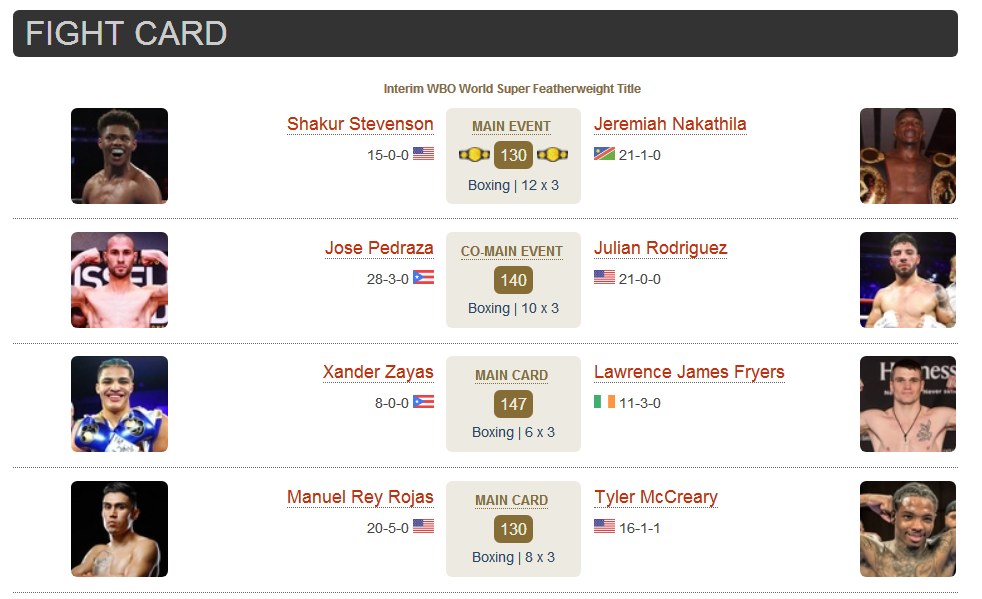Click Tyler McCreary's photo thumbnail

coord(908,529)
